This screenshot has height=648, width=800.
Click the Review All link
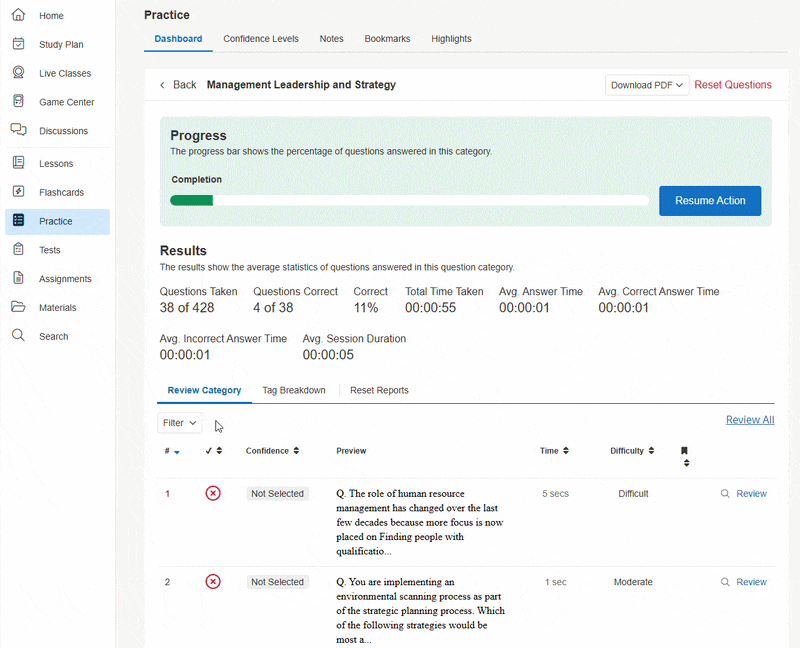[749, 420]
